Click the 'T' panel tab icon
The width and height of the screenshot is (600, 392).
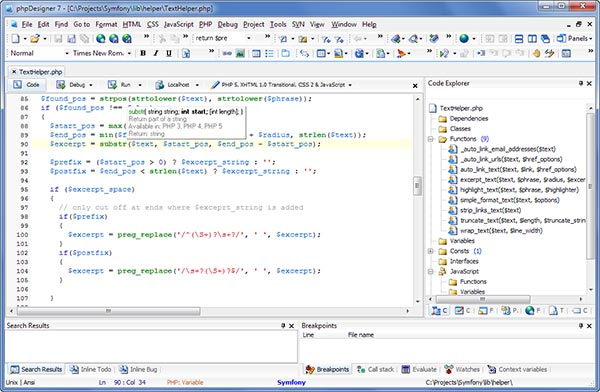[557, 310]
